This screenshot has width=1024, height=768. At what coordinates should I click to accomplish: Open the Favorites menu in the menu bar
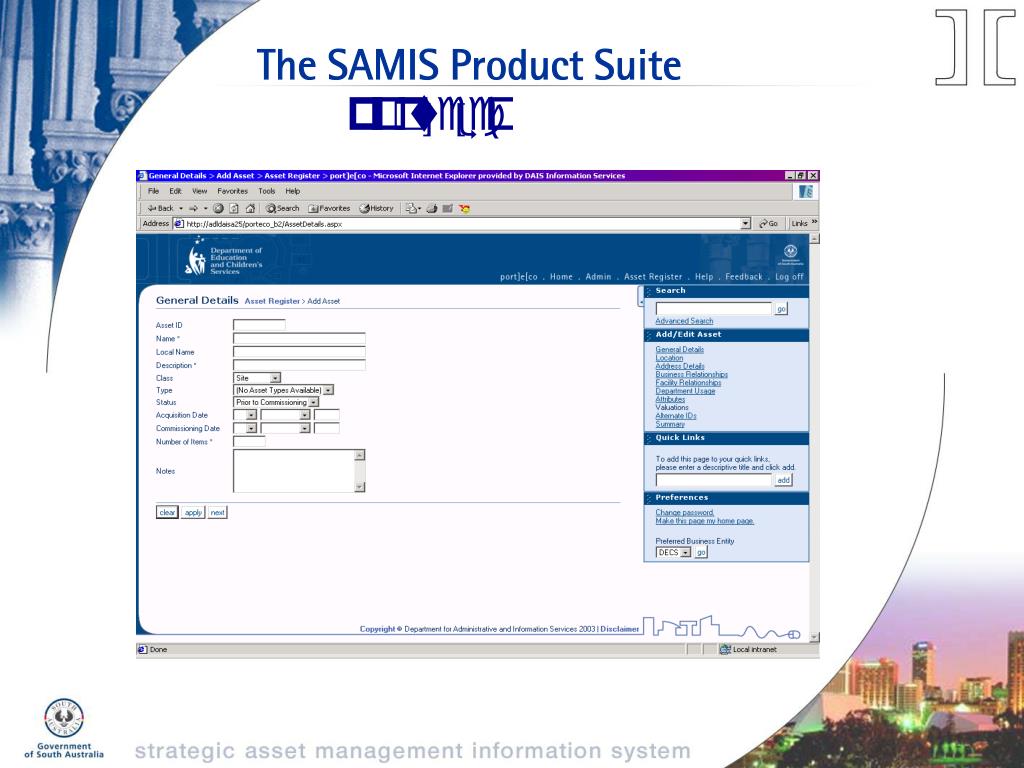click(232, 191)
